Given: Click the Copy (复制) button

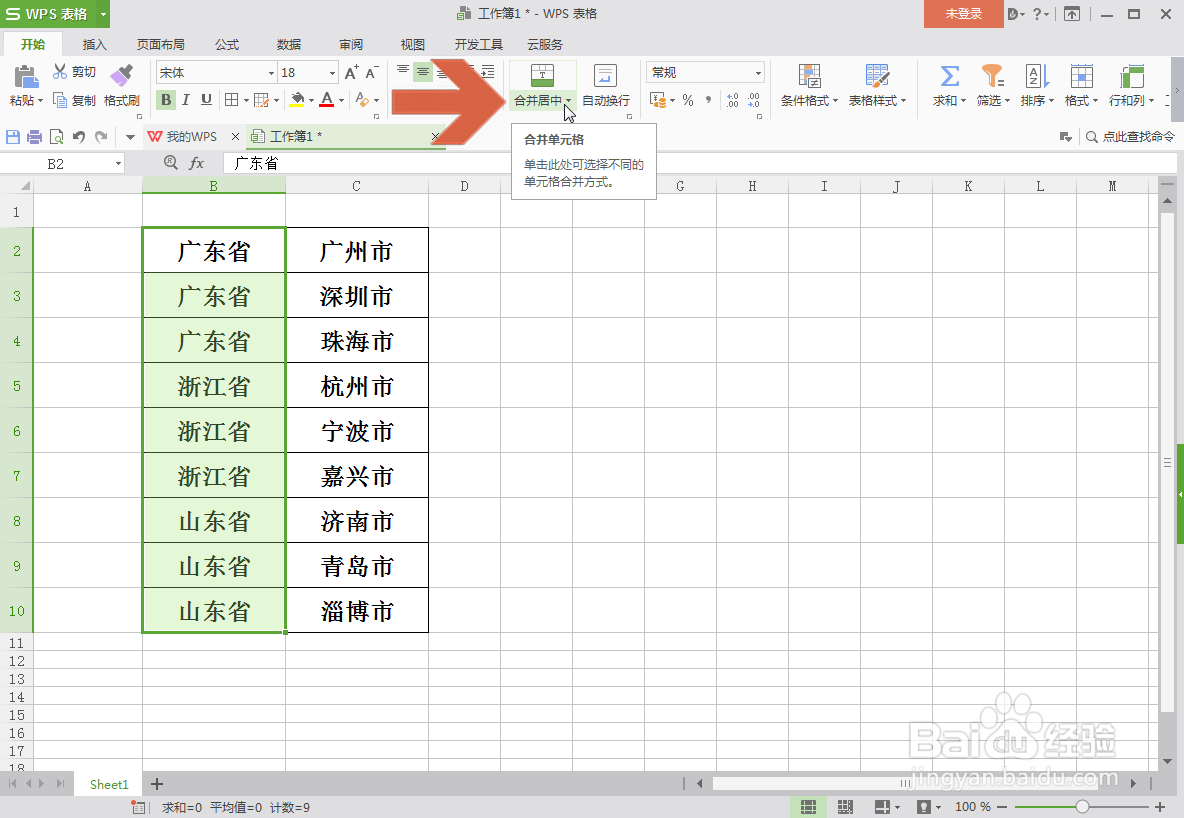Looking at the screenshot, I should pyautogui.click(x=74, y=100).
